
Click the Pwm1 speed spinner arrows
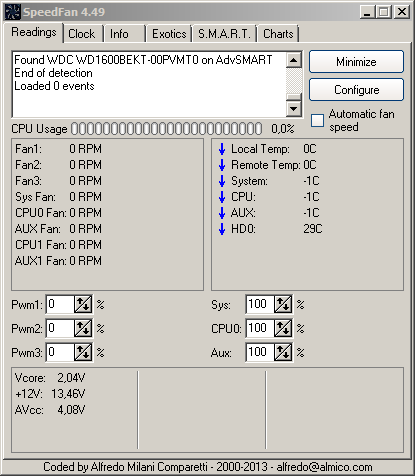pyautogui.click(x=83, y=304)
